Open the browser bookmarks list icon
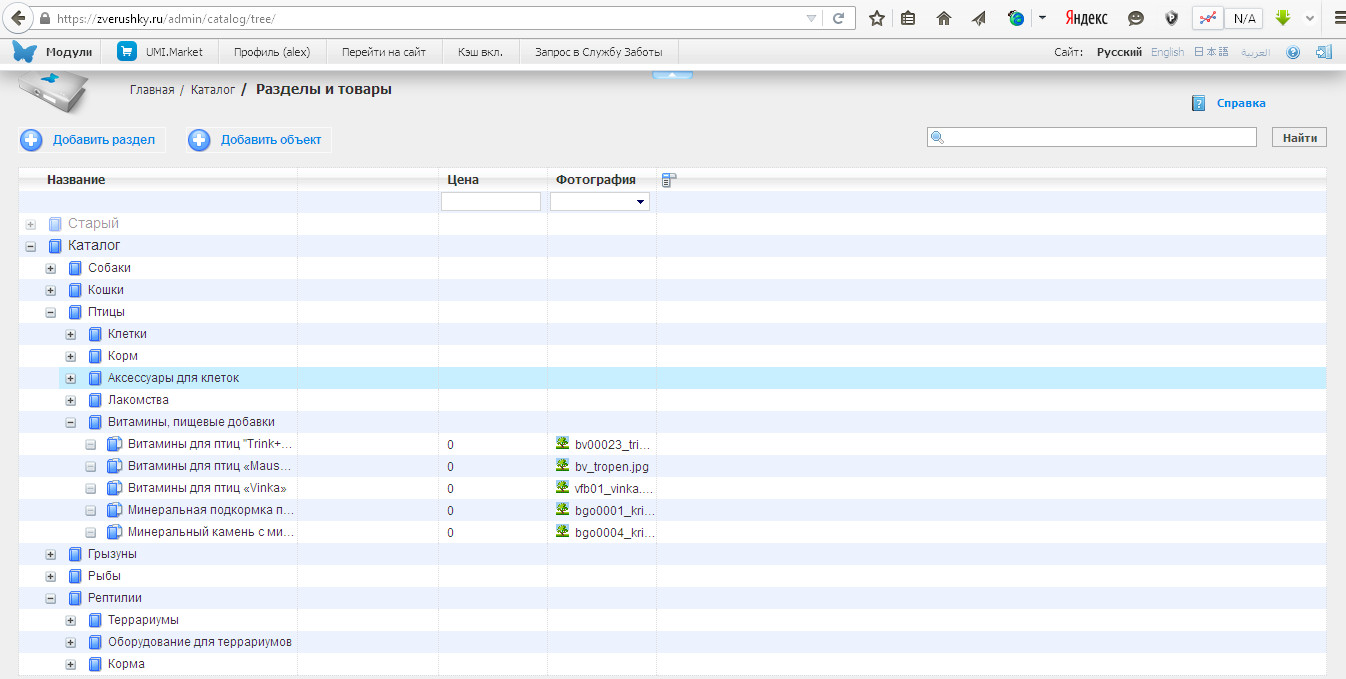 click(x=908, y=18)
